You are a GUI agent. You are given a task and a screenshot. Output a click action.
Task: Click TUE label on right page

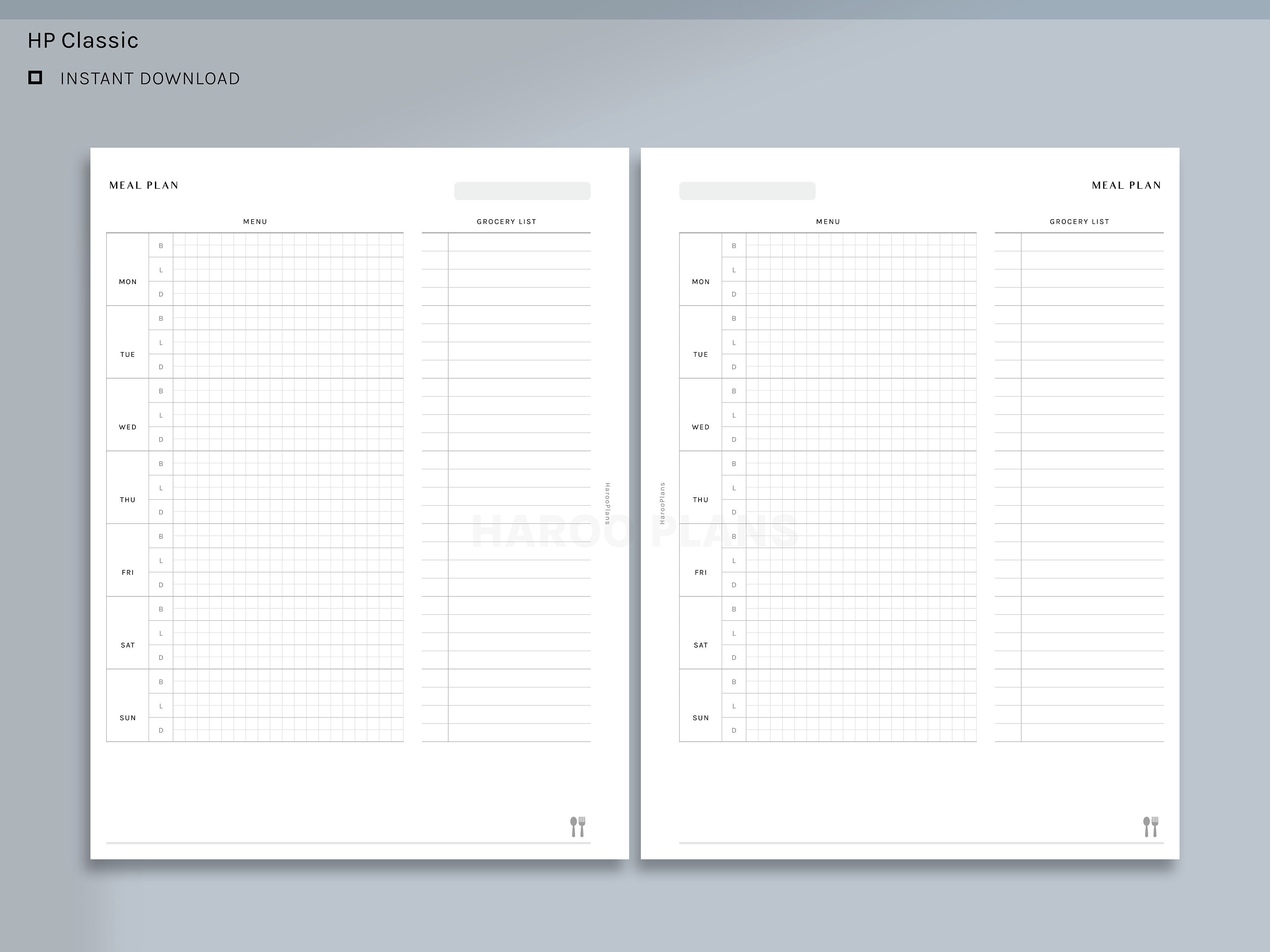[701, 355]
